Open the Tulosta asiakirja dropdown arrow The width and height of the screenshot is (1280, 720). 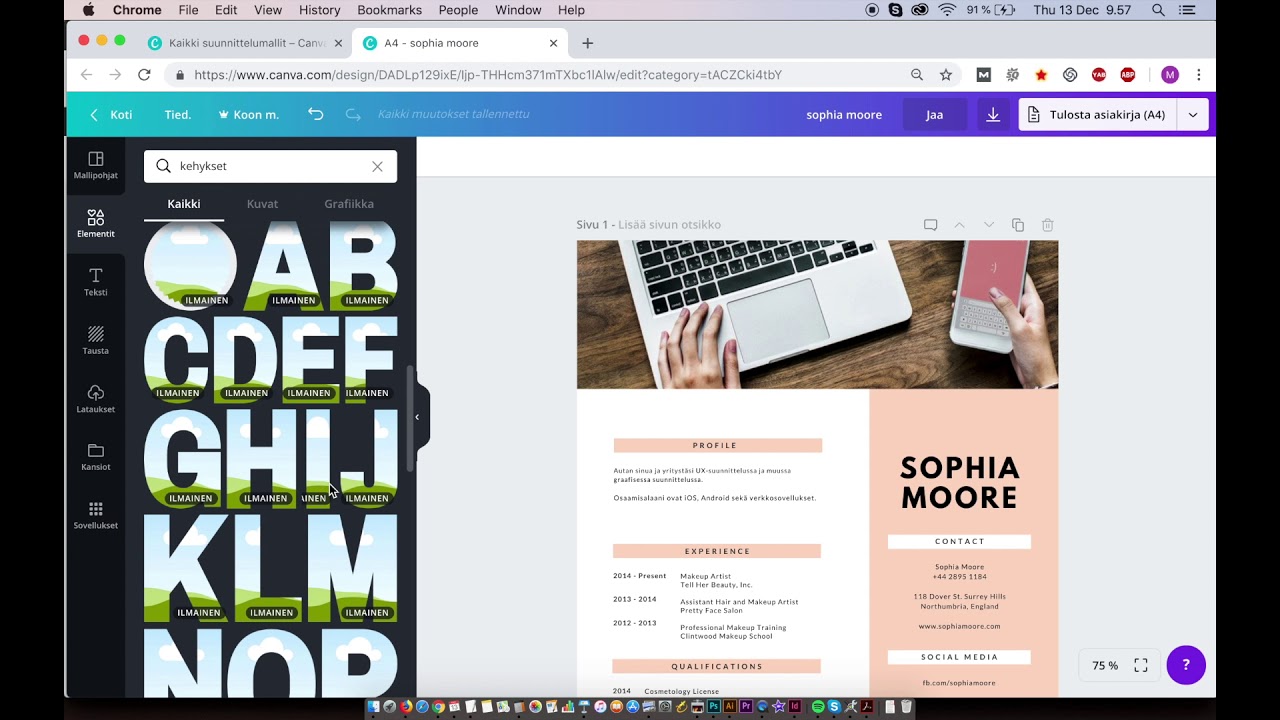[x=1193, y=114]
